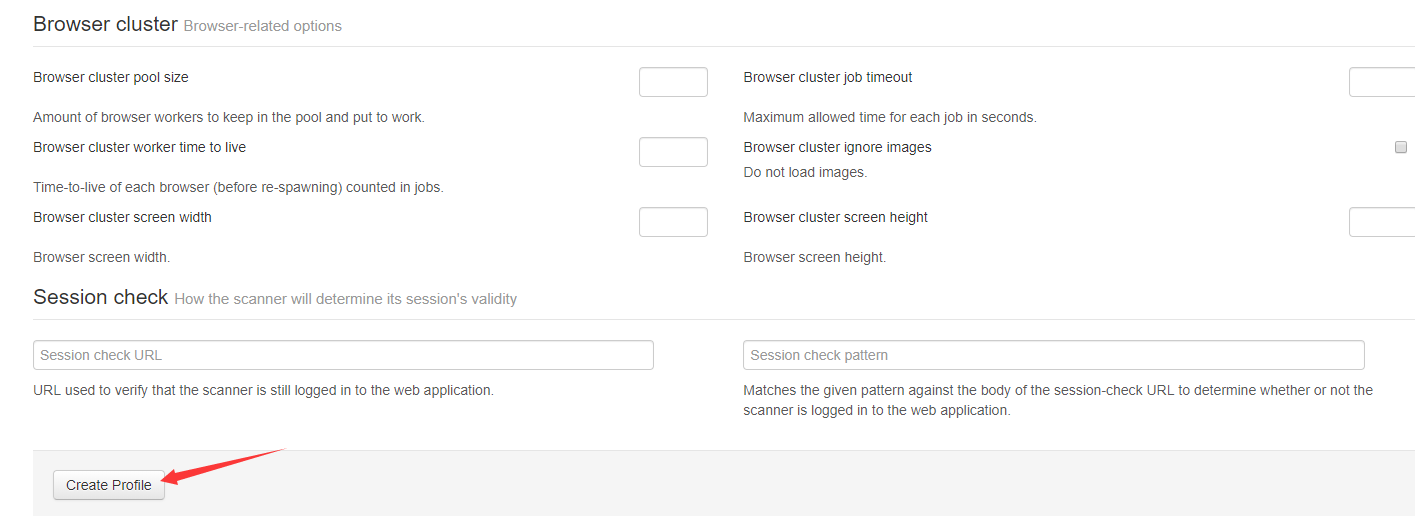Click the "Browser cluster pool size" label

pos(111,77)
